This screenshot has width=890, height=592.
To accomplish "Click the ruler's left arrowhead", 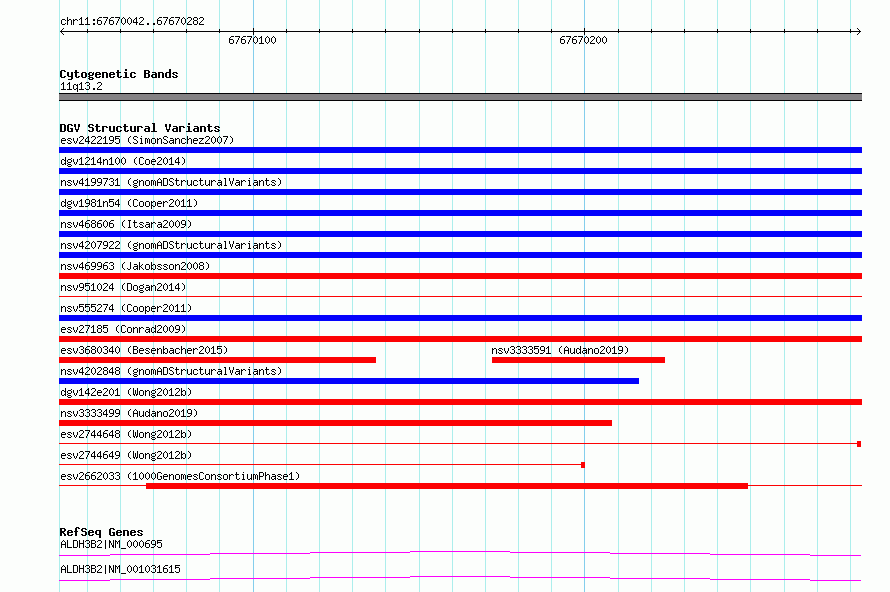I will [x=62, y=32].
